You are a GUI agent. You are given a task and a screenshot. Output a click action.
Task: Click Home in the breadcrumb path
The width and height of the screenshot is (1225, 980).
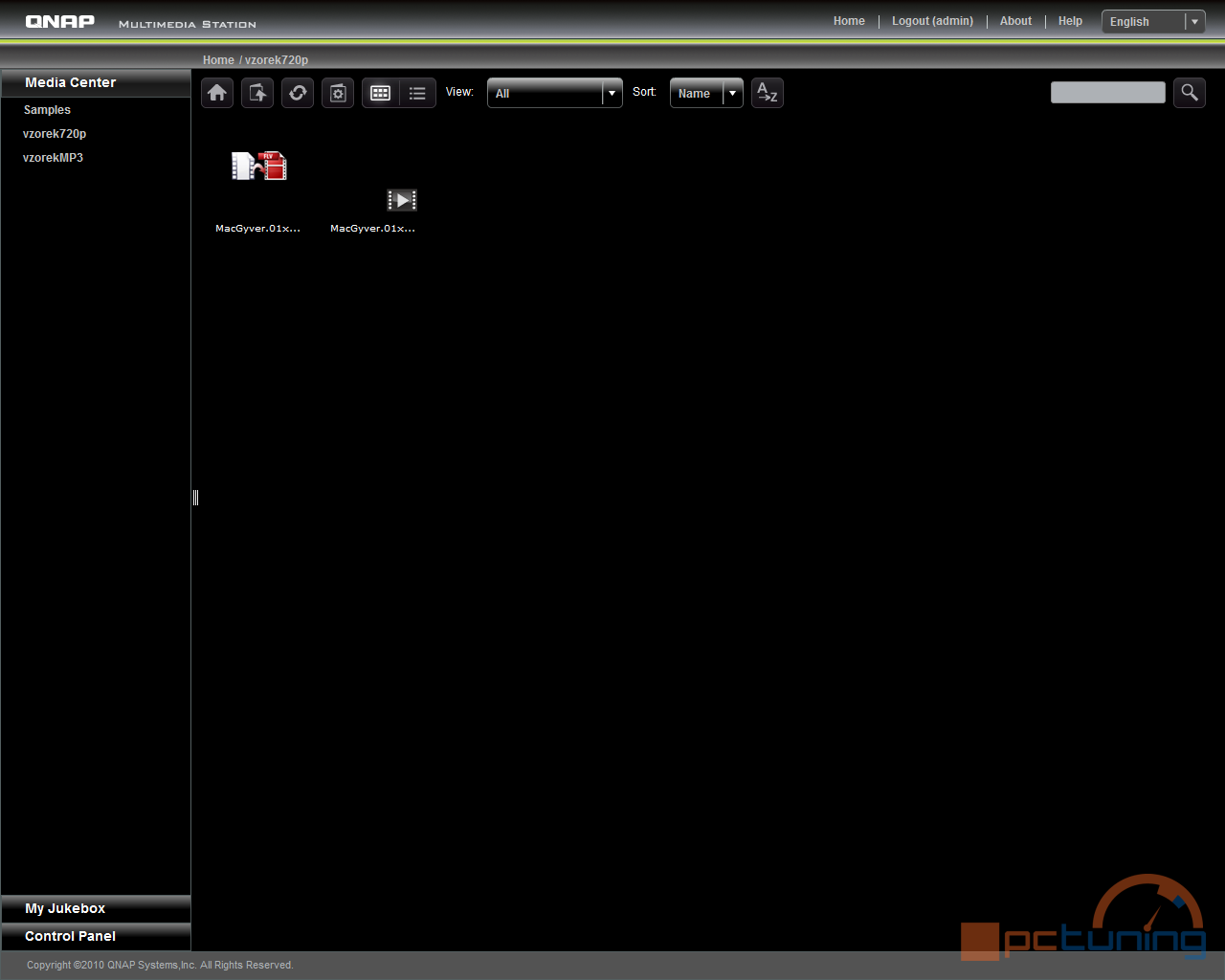218,60
